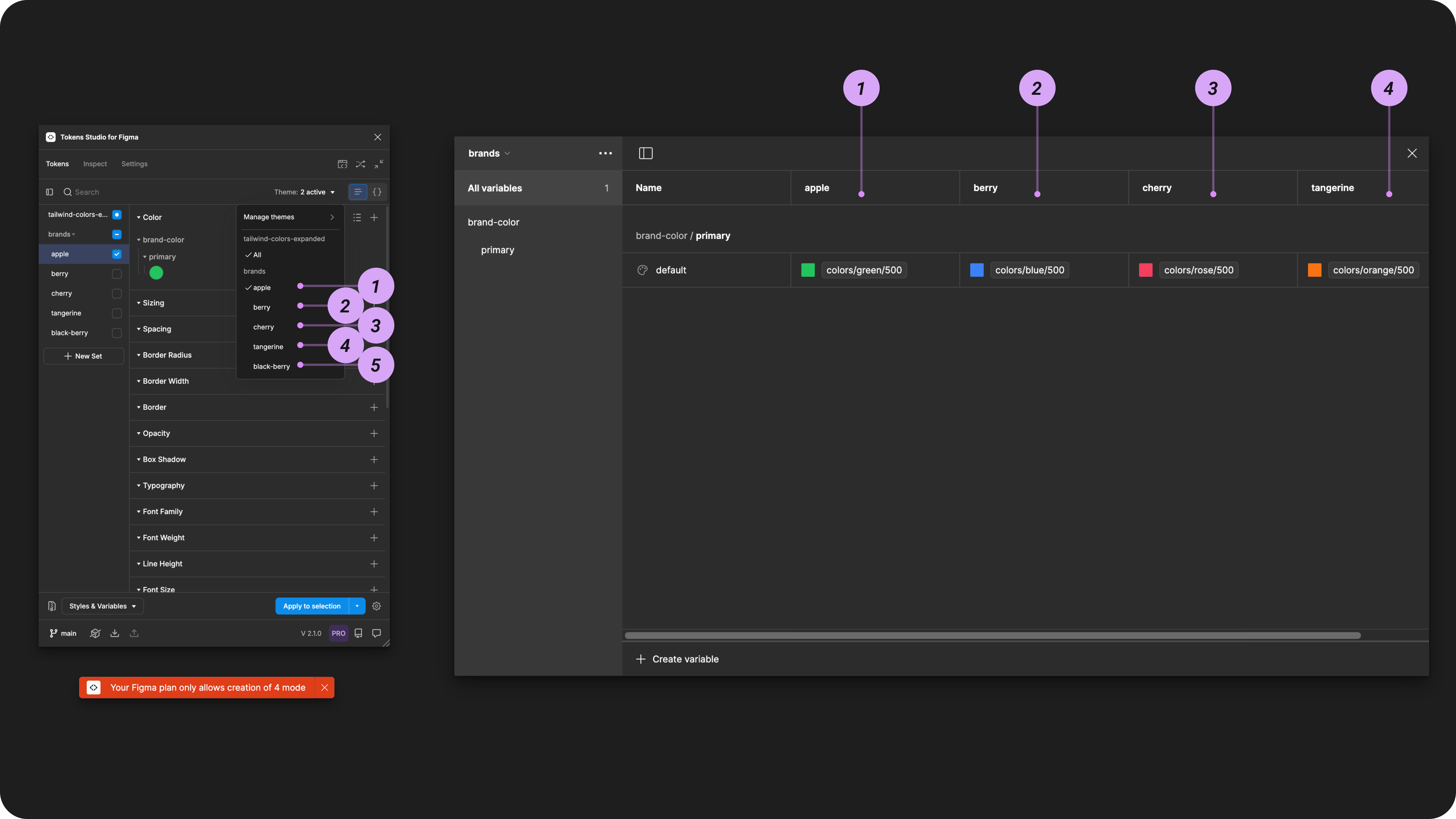1456x819 pixels.
Task: Minimize plugin with collapse arrows icon
Action: [x=379, y=164]
